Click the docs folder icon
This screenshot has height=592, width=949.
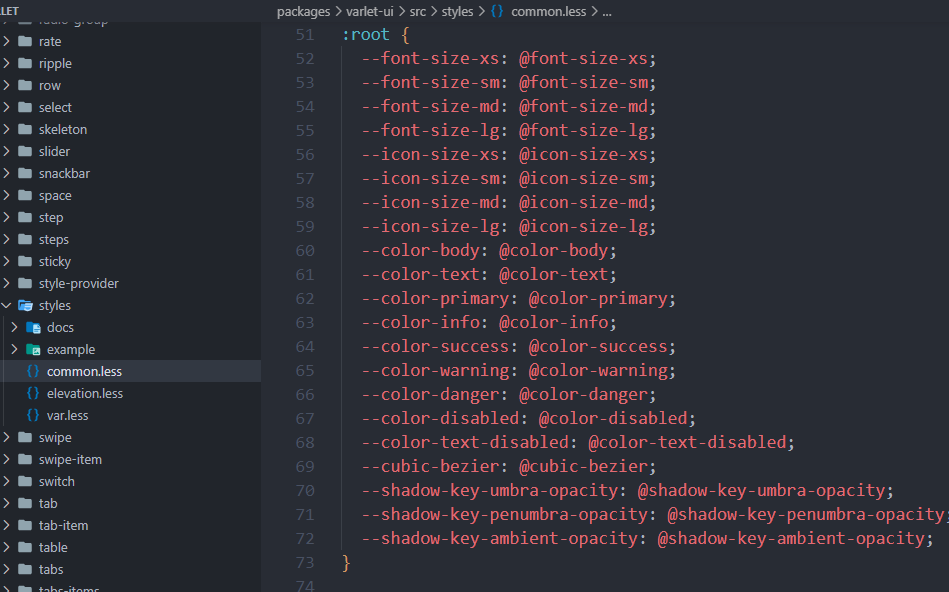33,327
